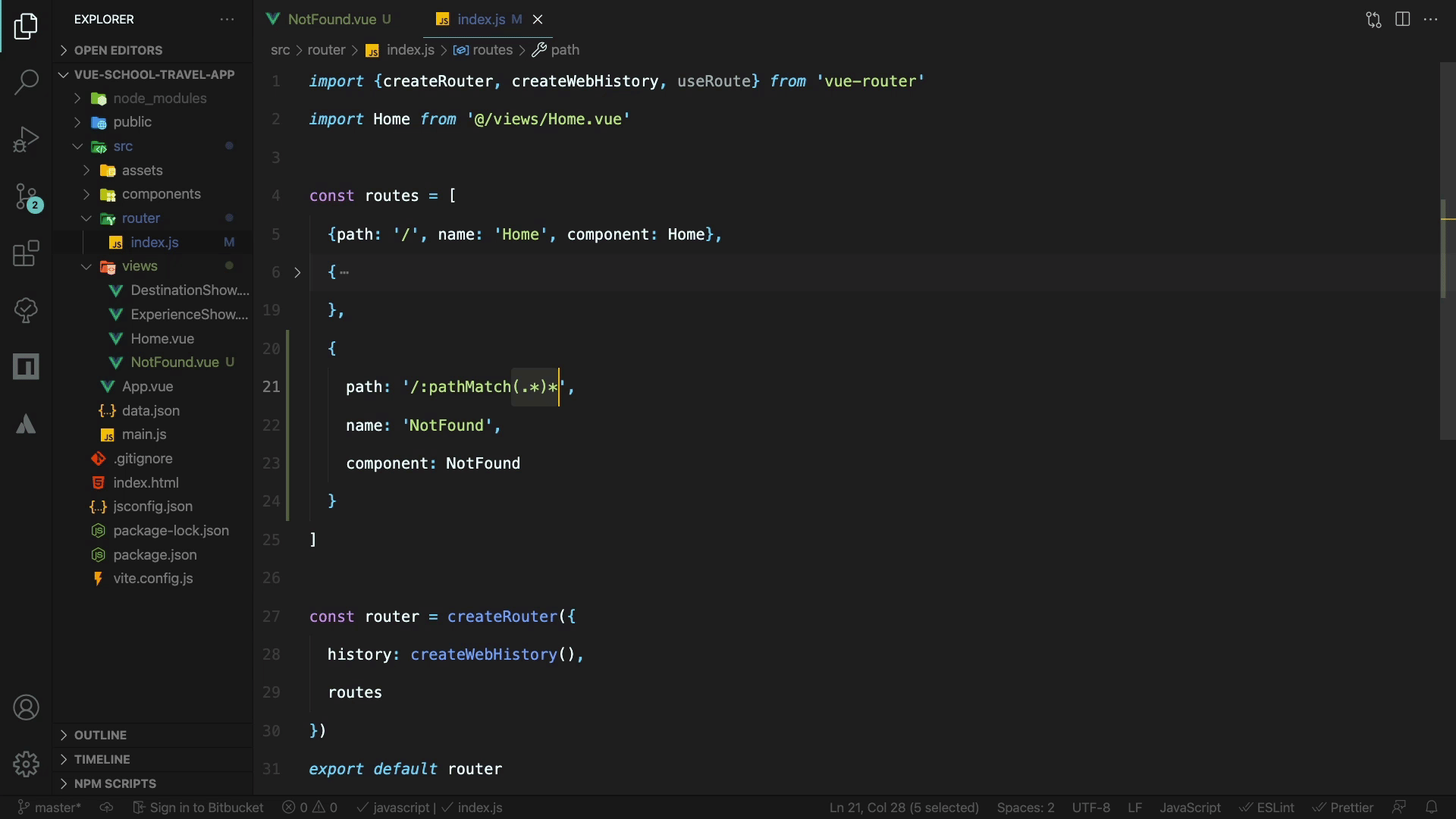Screen dimensions: 1456x819
Task: Unfold collapsed code on line 6
Action: pyautogui.click(x=297, y=272)
